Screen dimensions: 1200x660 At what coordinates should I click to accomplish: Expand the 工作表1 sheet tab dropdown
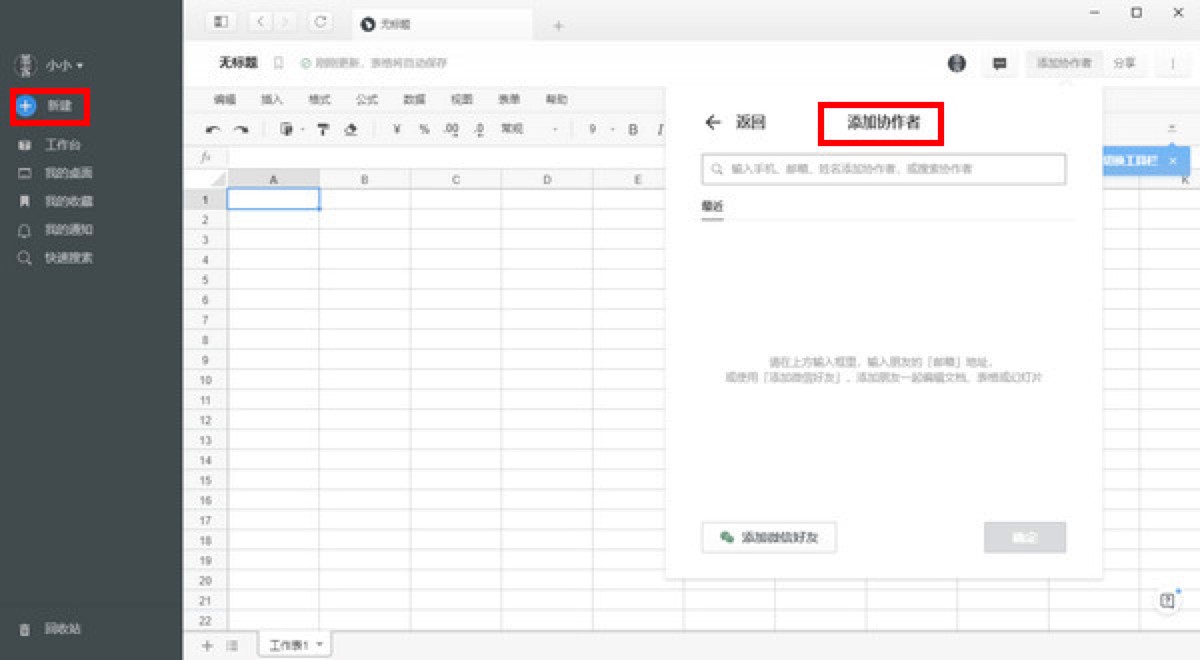pos(320,646)
